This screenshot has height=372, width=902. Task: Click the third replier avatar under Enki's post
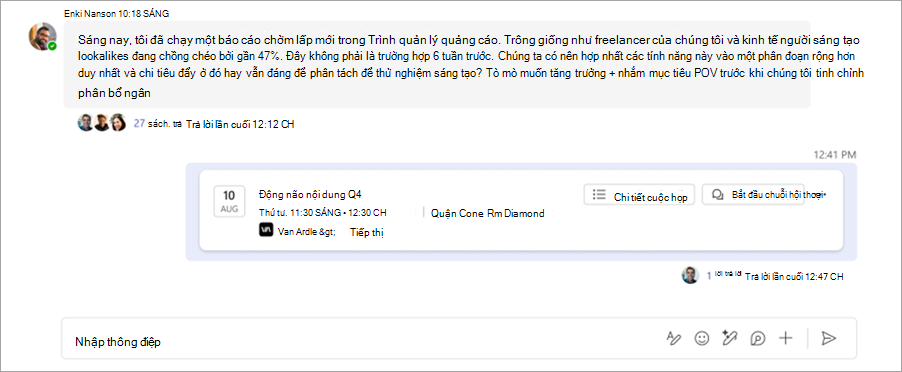pos(117,123)
